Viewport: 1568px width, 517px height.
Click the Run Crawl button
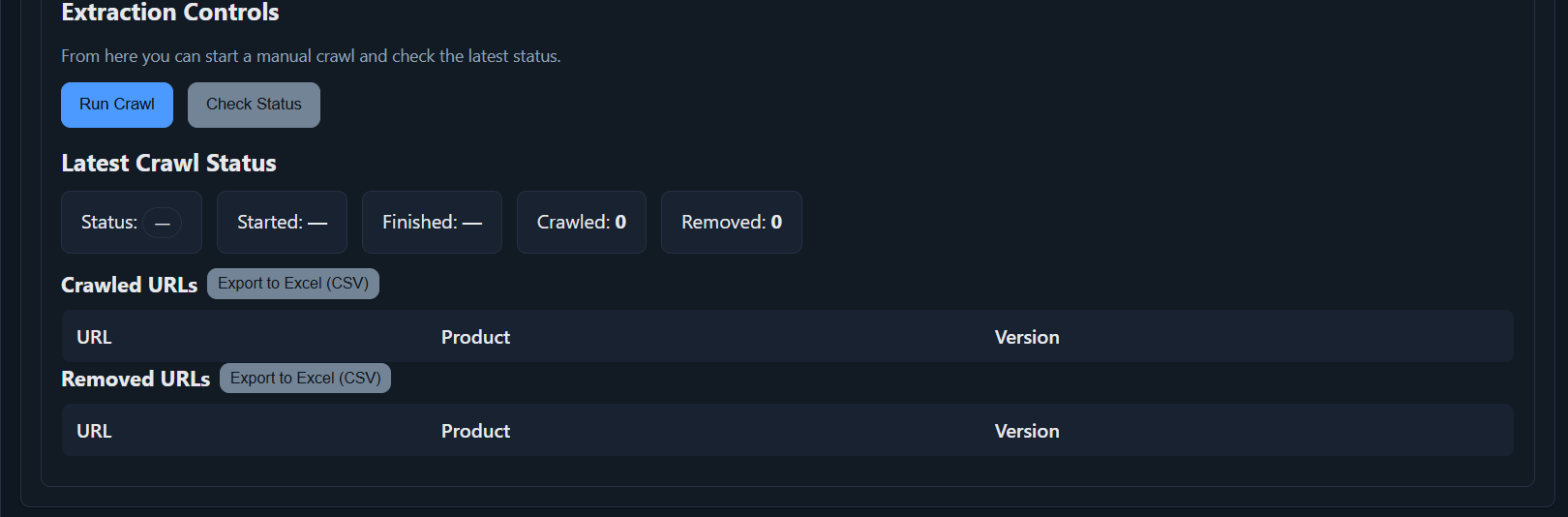pyautogui.click(x=117, y=105)
